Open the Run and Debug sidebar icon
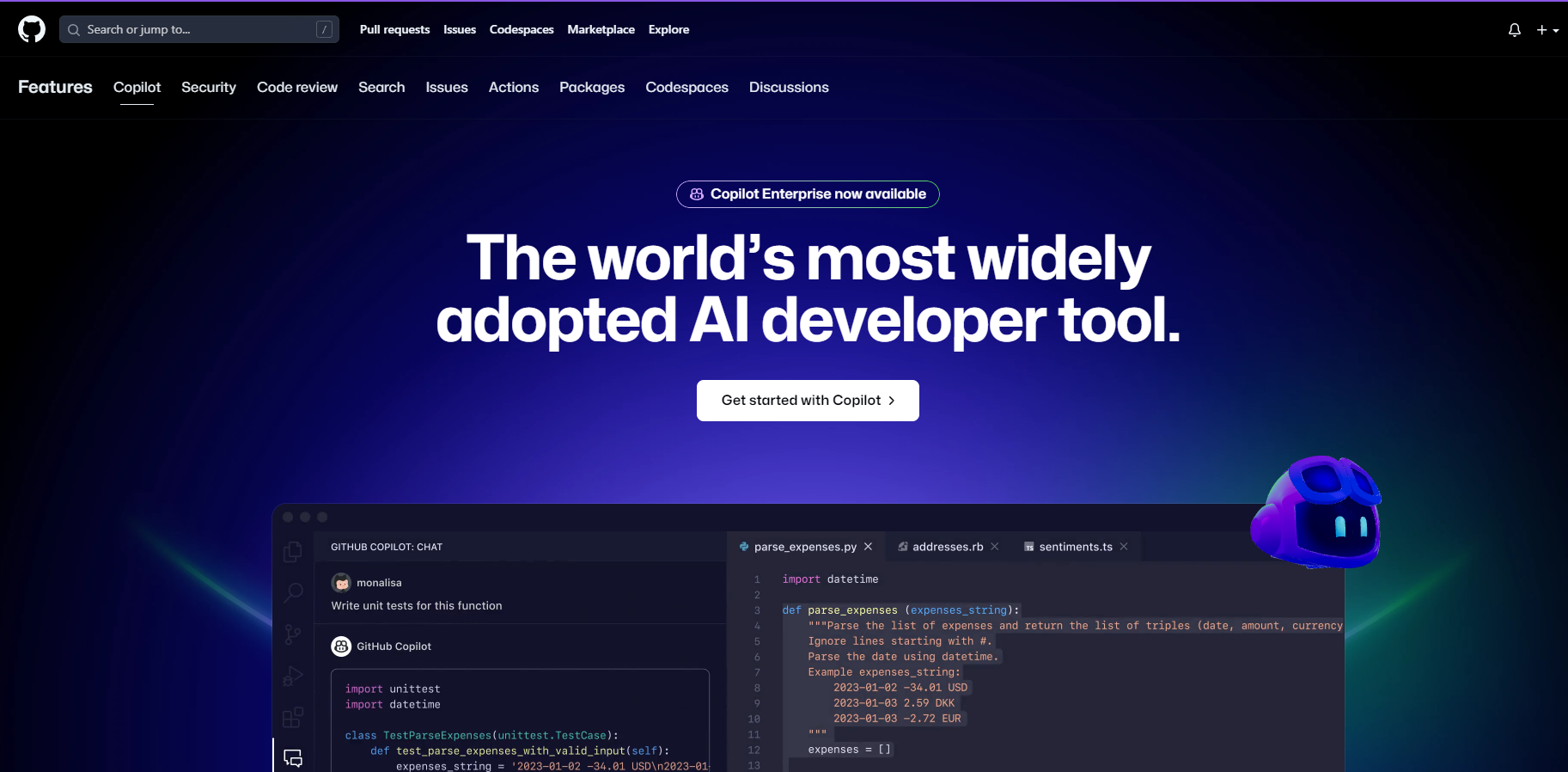Image resolution: width=1568 pixels, height=772 pixels. tap(293, 677)
